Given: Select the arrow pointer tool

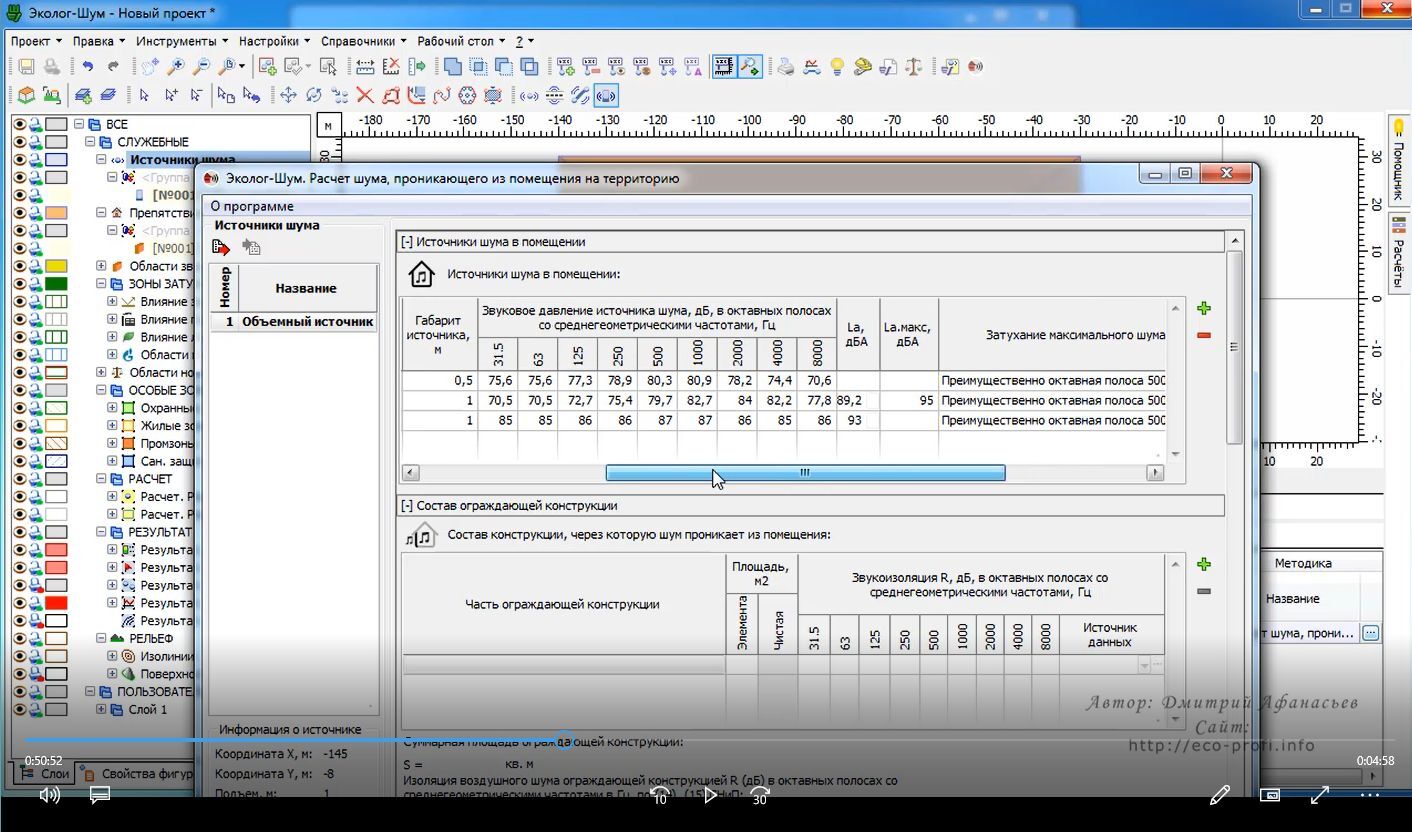Looking at the screenshot, I should (x=145, y=95).
